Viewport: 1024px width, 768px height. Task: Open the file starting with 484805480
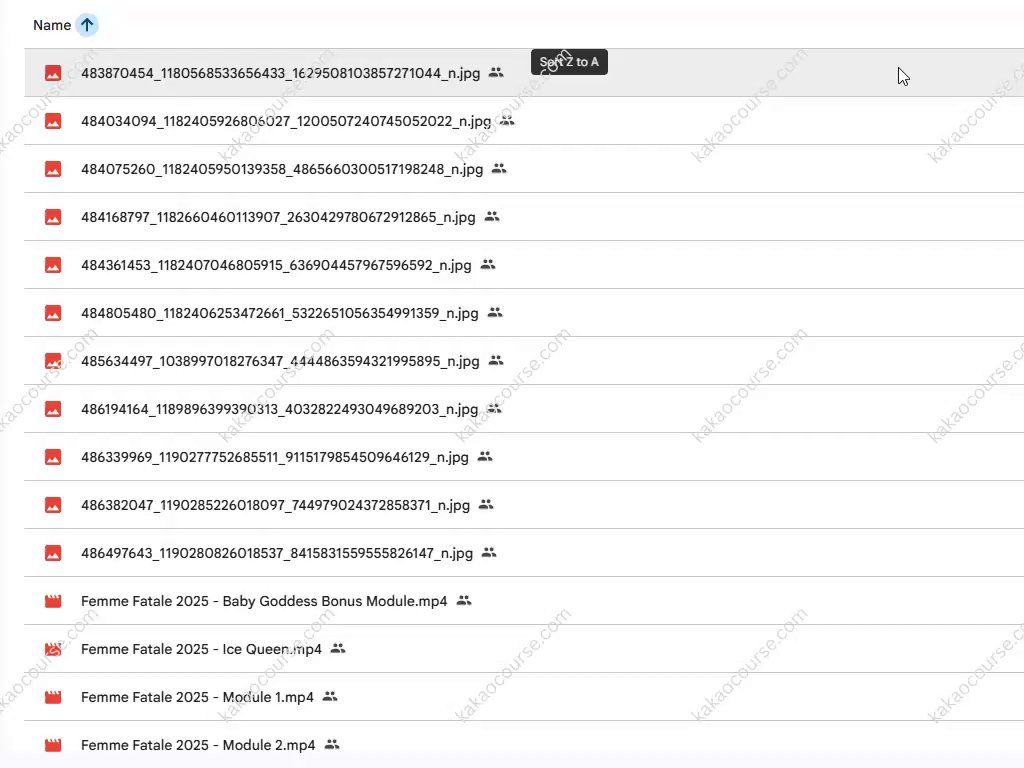tap(279, 313)
